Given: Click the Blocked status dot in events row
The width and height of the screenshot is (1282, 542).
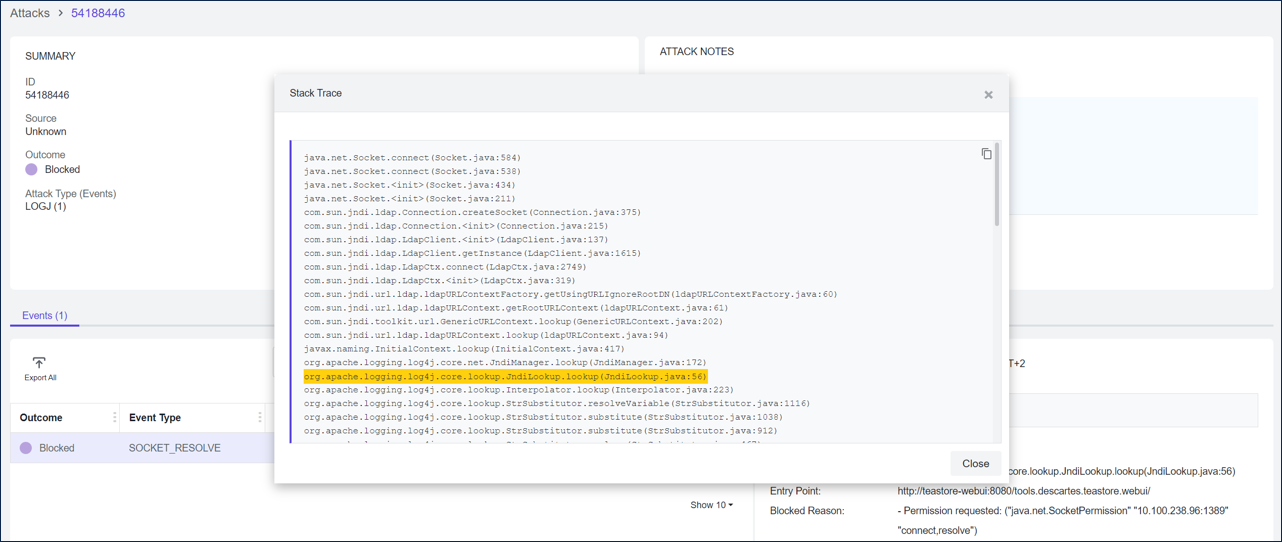Looking at the screenshot, I should tap(26, 448).
